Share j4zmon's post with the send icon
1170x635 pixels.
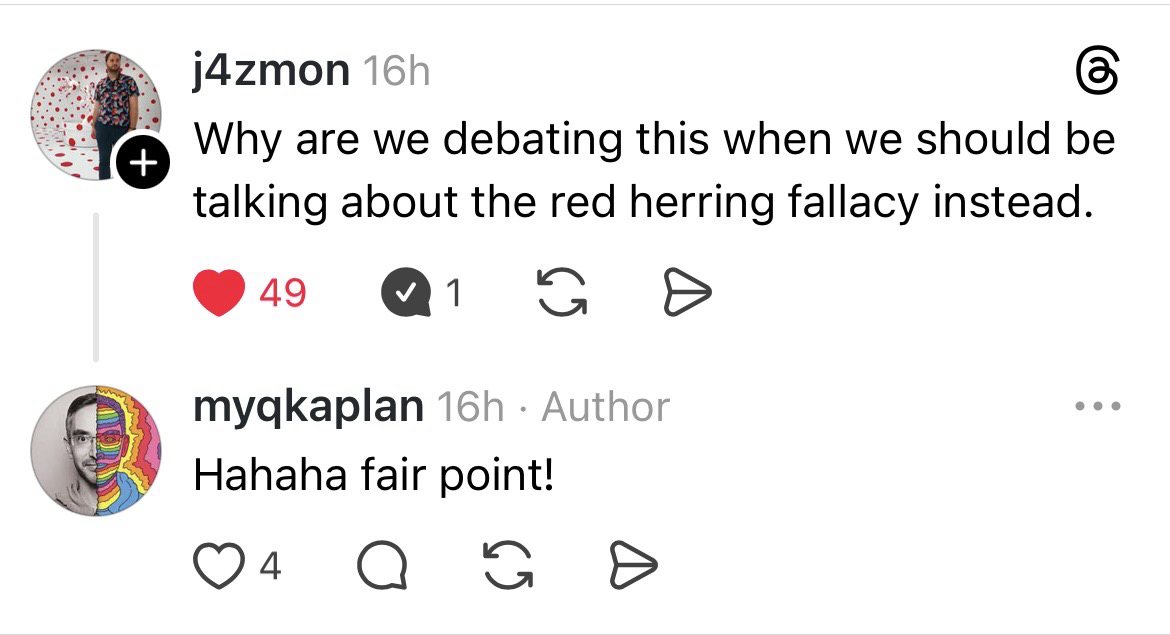click(x=688, y=293)
